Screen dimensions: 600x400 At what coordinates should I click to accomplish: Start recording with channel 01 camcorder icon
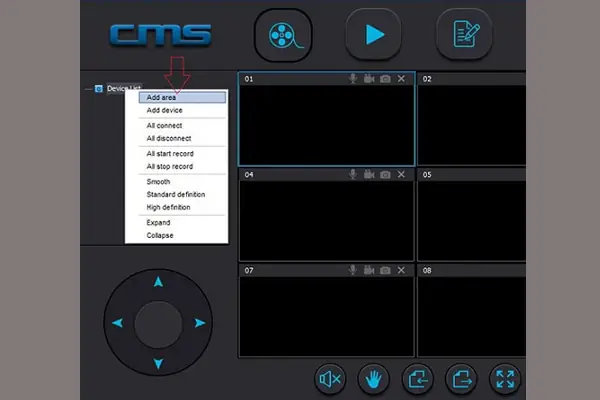click(369, 79)
